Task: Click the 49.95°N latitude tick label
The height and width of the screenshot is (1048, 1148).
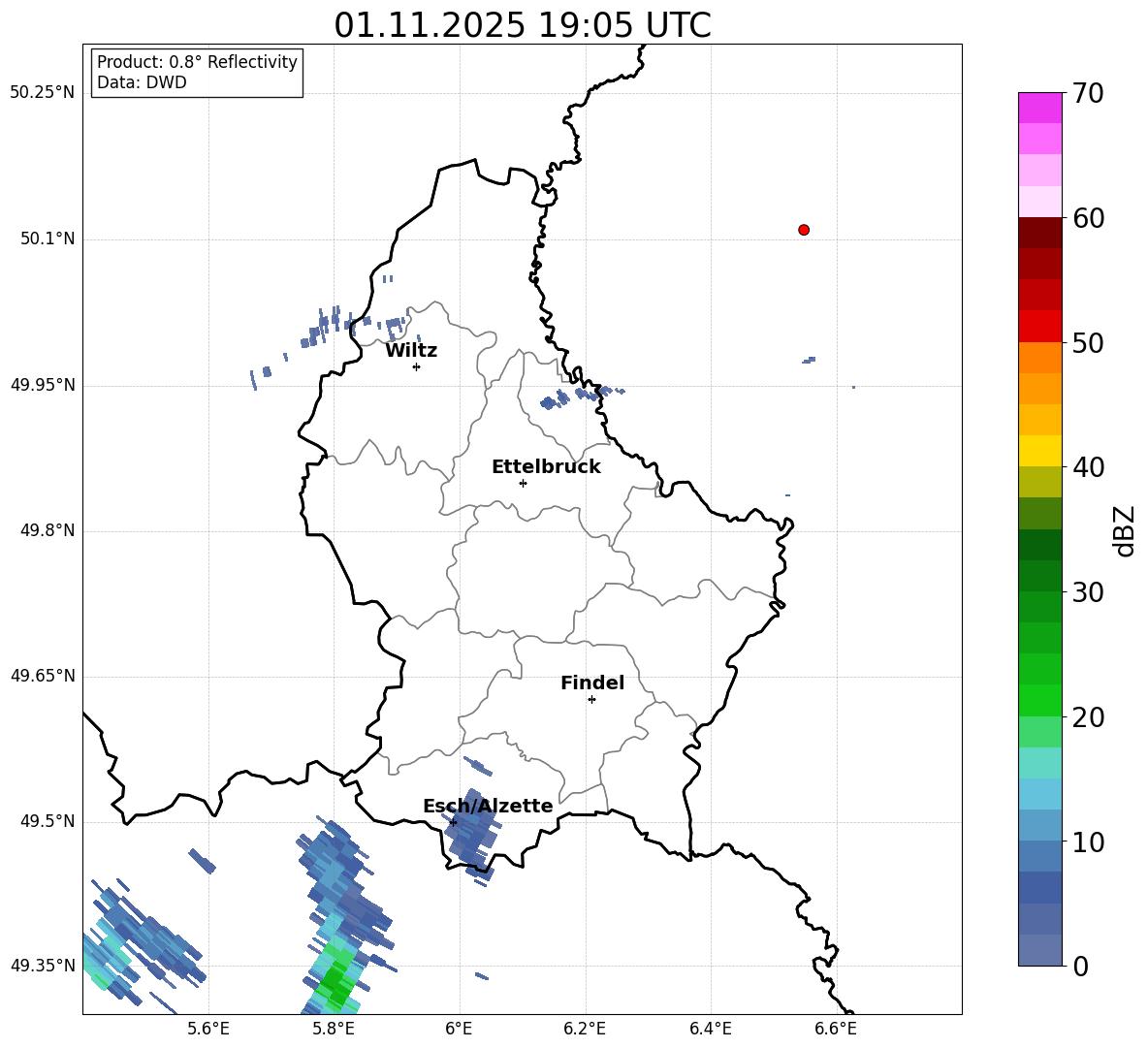Action: pos(42,385)
